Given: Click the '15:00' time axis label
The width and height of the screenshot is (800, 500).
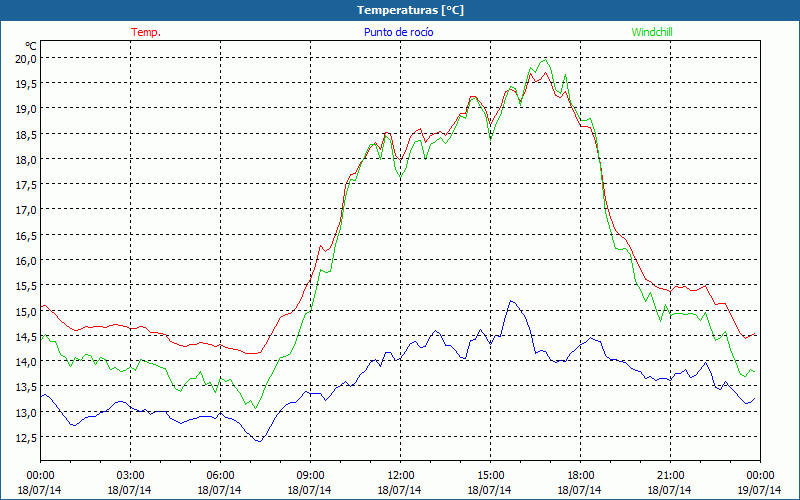Looking at the screenshot, I should tap(490, 475).
